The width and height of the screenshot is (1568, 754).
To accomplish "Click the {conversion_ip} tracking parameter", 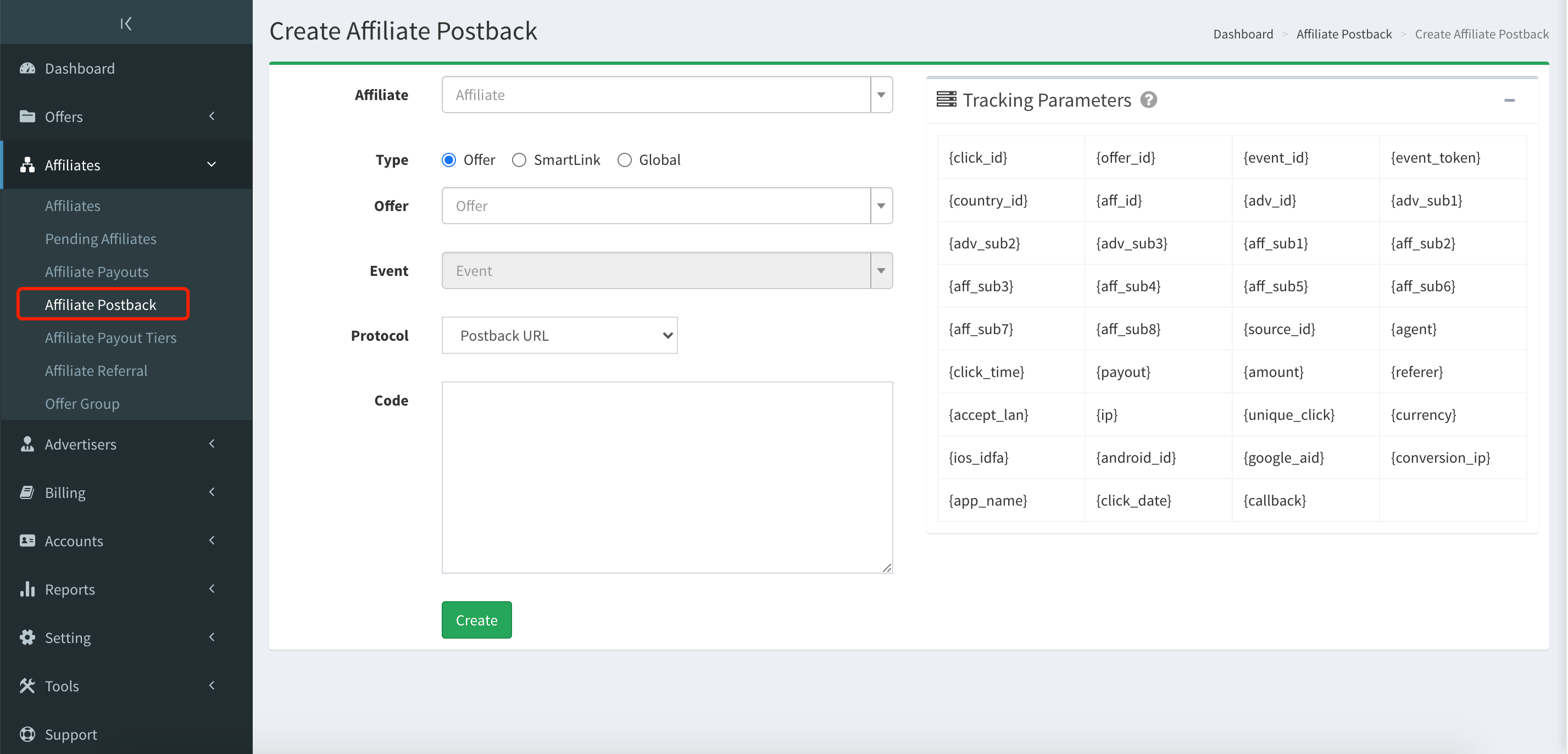I will pos(1440,457).
